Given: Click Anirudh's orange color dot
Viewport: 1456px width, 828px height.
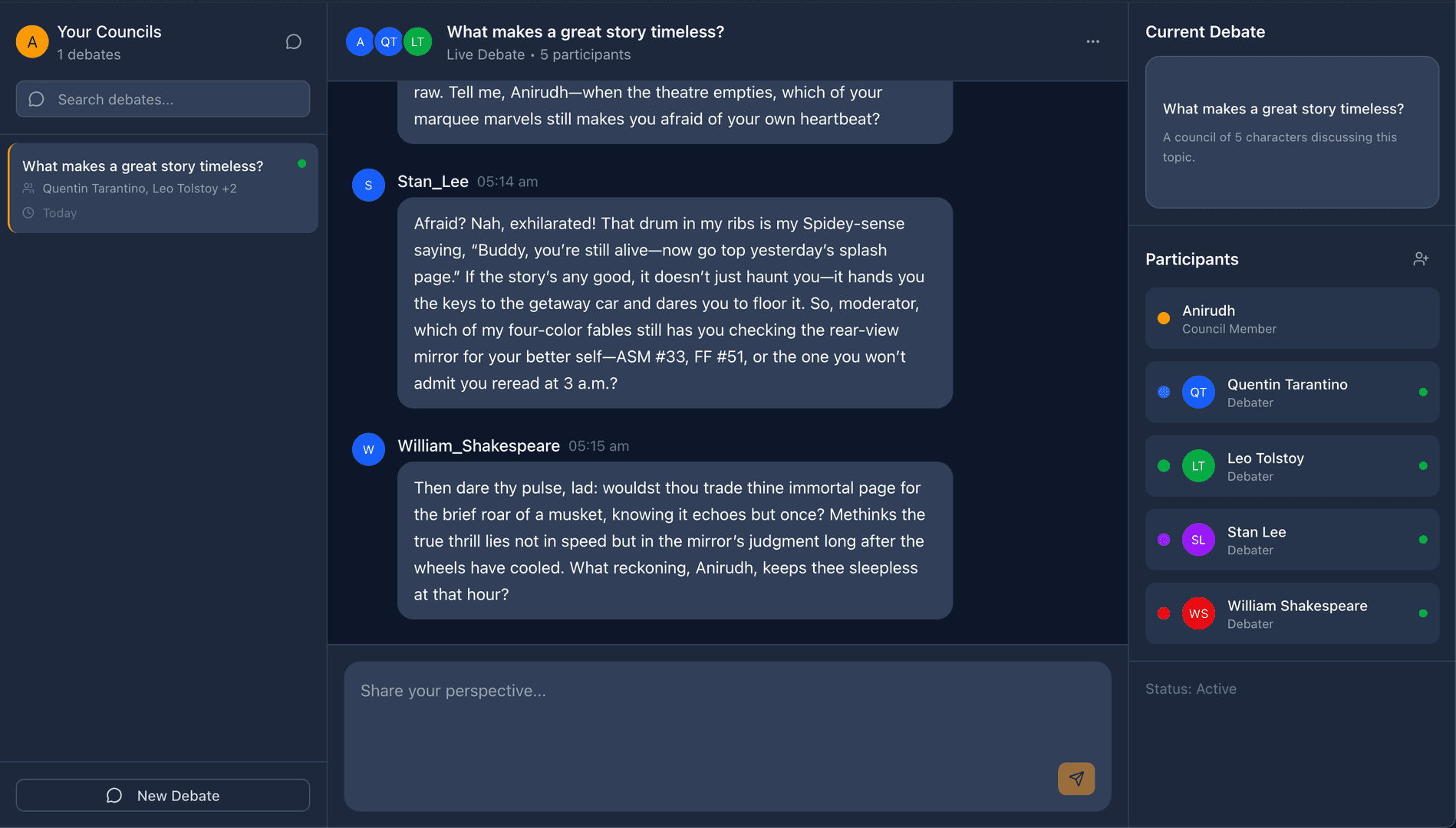Looking at the screenshot, I should pos(1164,318).
